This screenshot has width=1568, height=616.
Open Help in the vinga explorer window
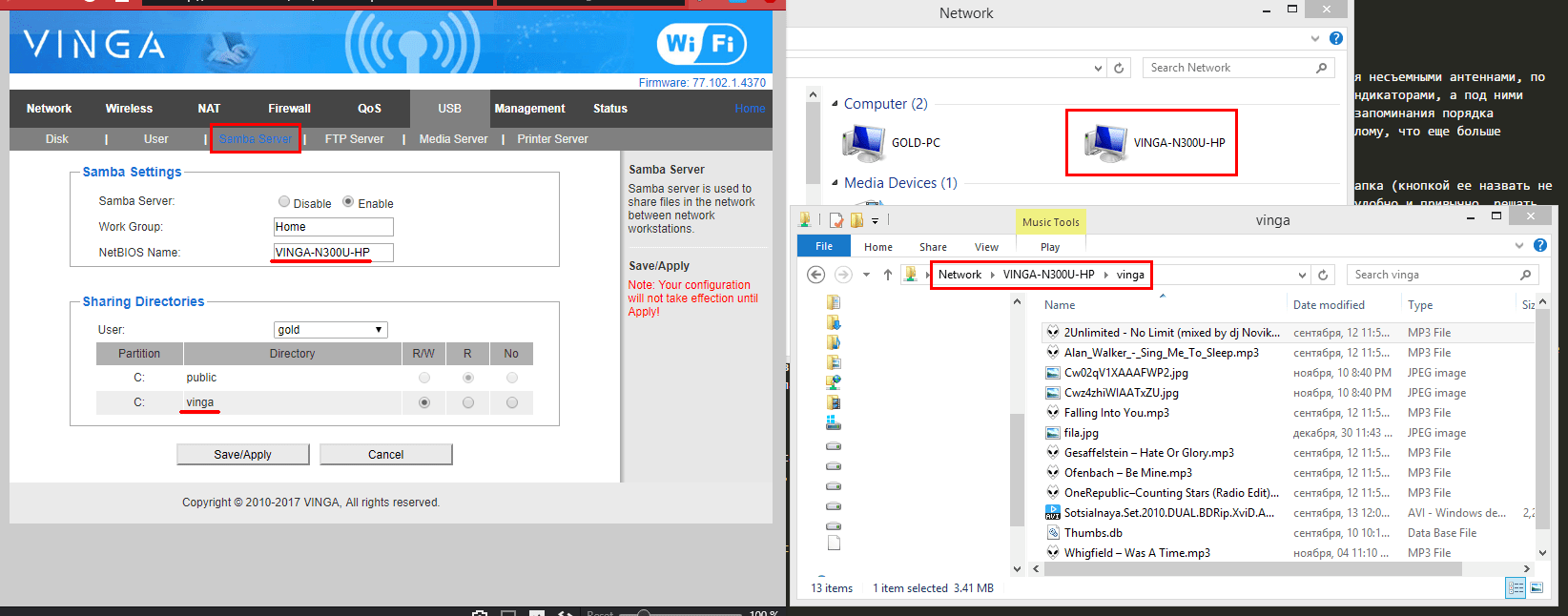pyautogui.click(x=1539, y=246)
